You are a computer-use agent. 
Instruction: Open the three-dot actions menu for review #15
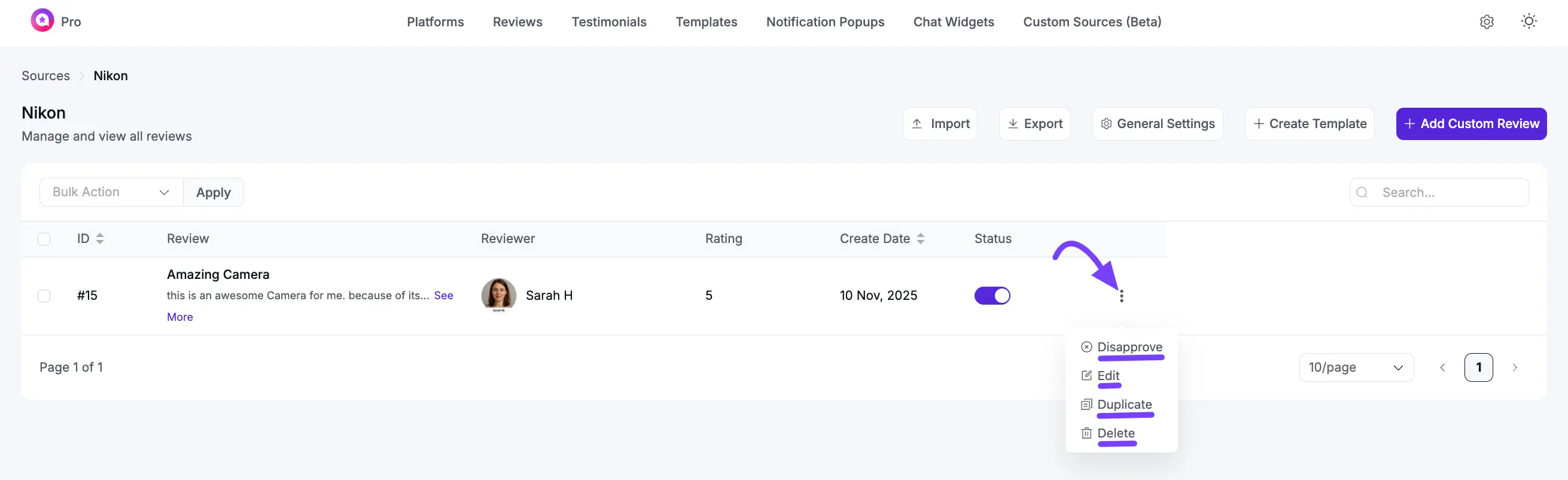pyautogui.click(x=1121, y=296)
